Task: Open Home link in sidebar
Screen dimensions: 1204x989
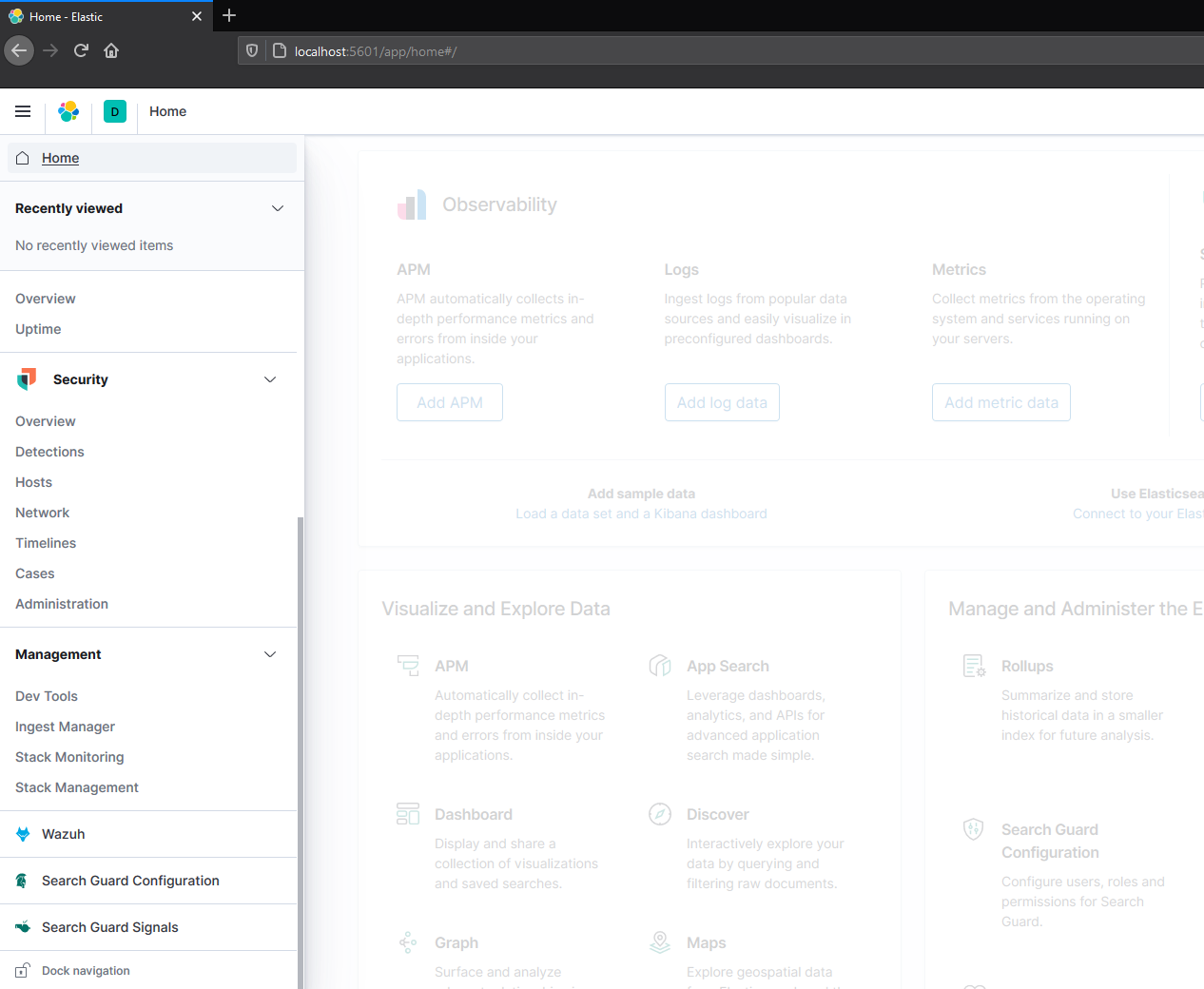Action: (60, 158)
